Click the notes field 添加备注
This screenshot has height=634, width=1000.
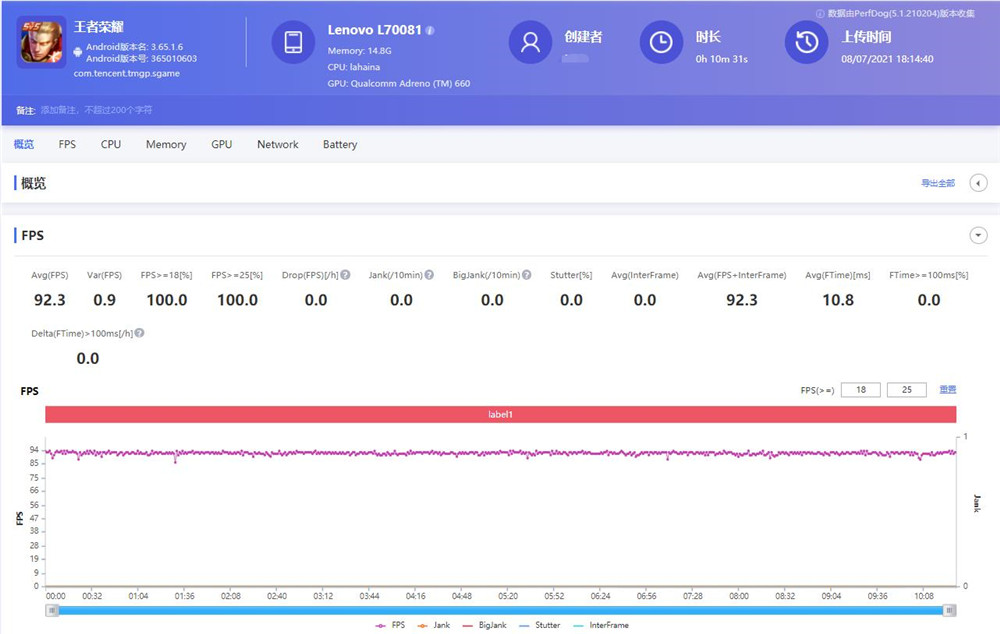click(x=96, y=110)
